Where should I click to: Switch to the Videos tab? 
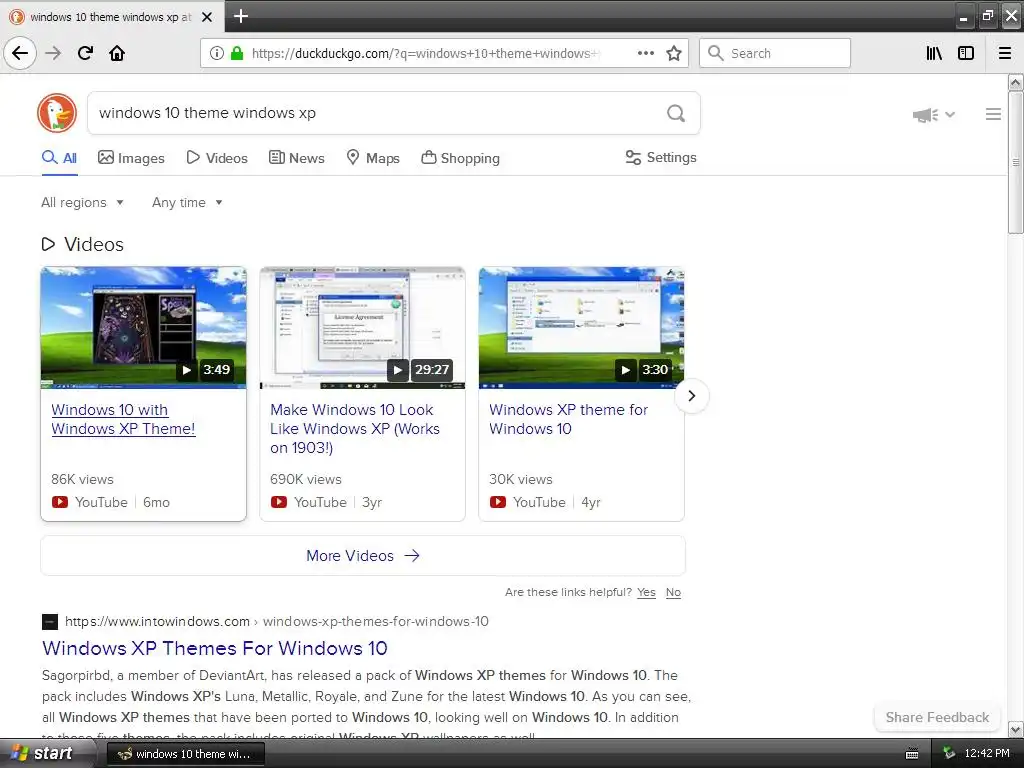click(217, 158)
